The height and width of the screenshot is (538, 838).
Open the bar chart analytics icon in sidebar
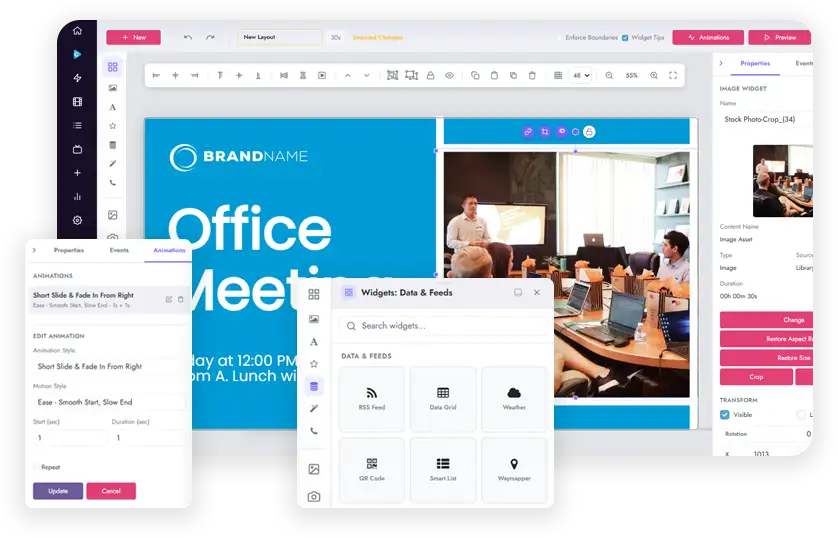77,197
